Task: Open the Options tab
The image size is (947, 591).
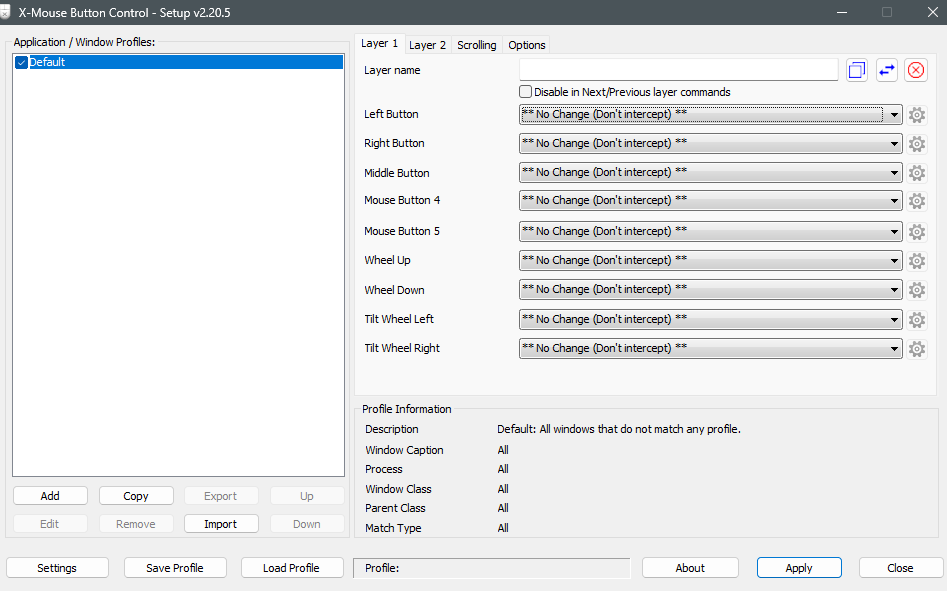Action: [527, 45]
